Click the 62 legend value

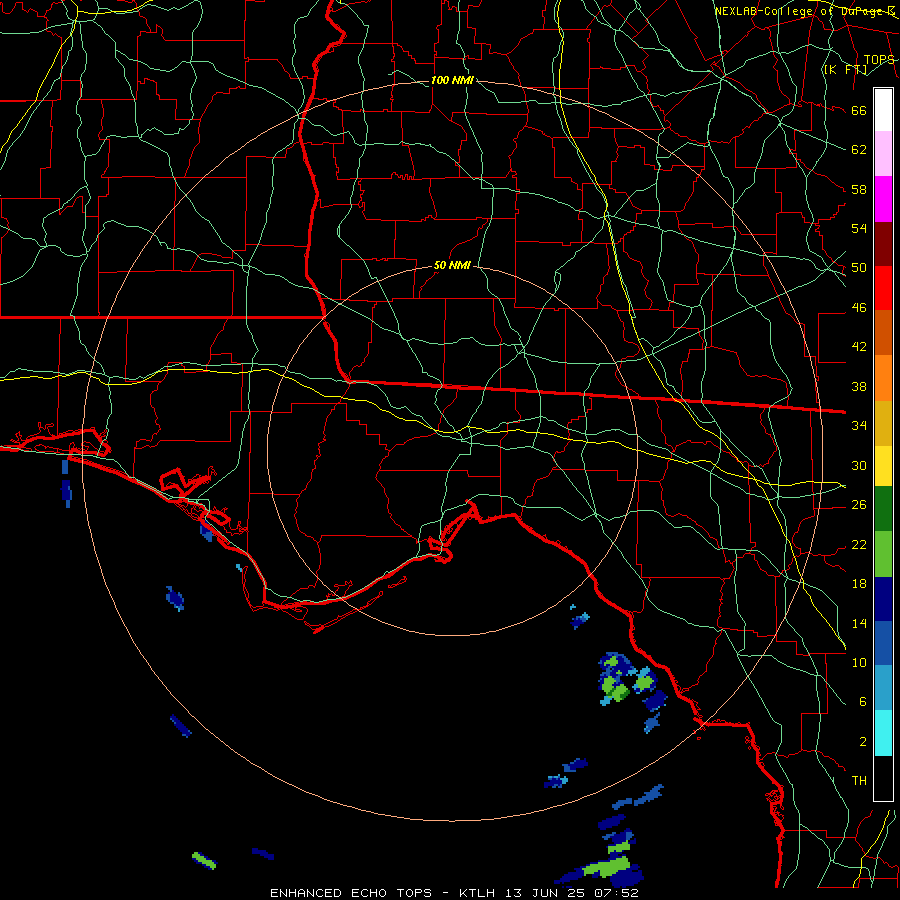pos(859,149)
